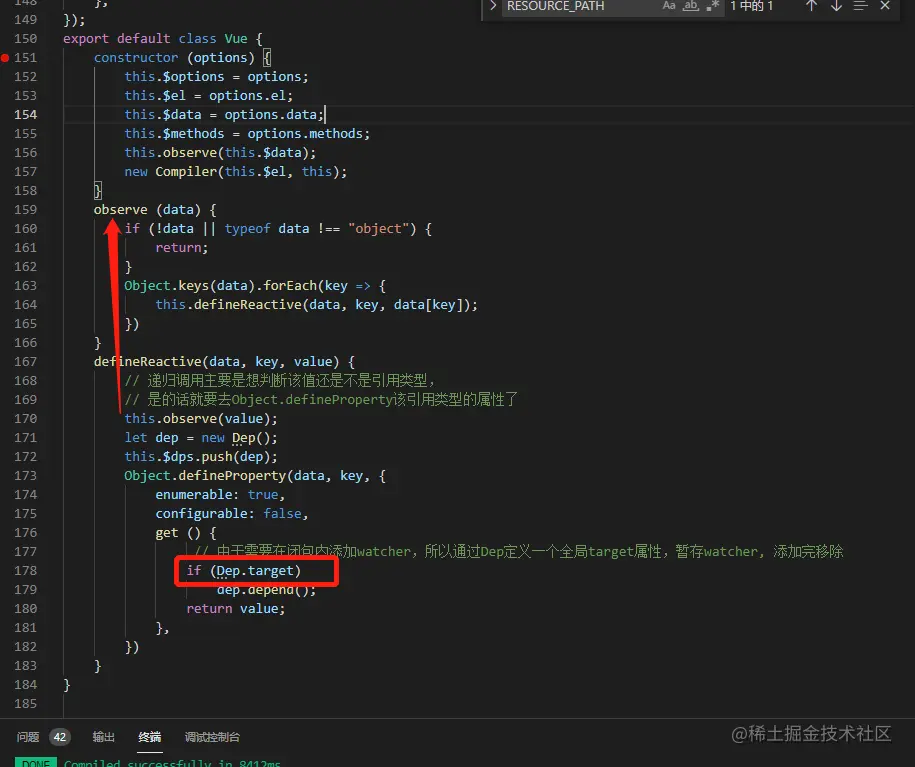Click 'export default class Vue' line
915x767 pixels.
pyautogui.click(x=163, y=39)
